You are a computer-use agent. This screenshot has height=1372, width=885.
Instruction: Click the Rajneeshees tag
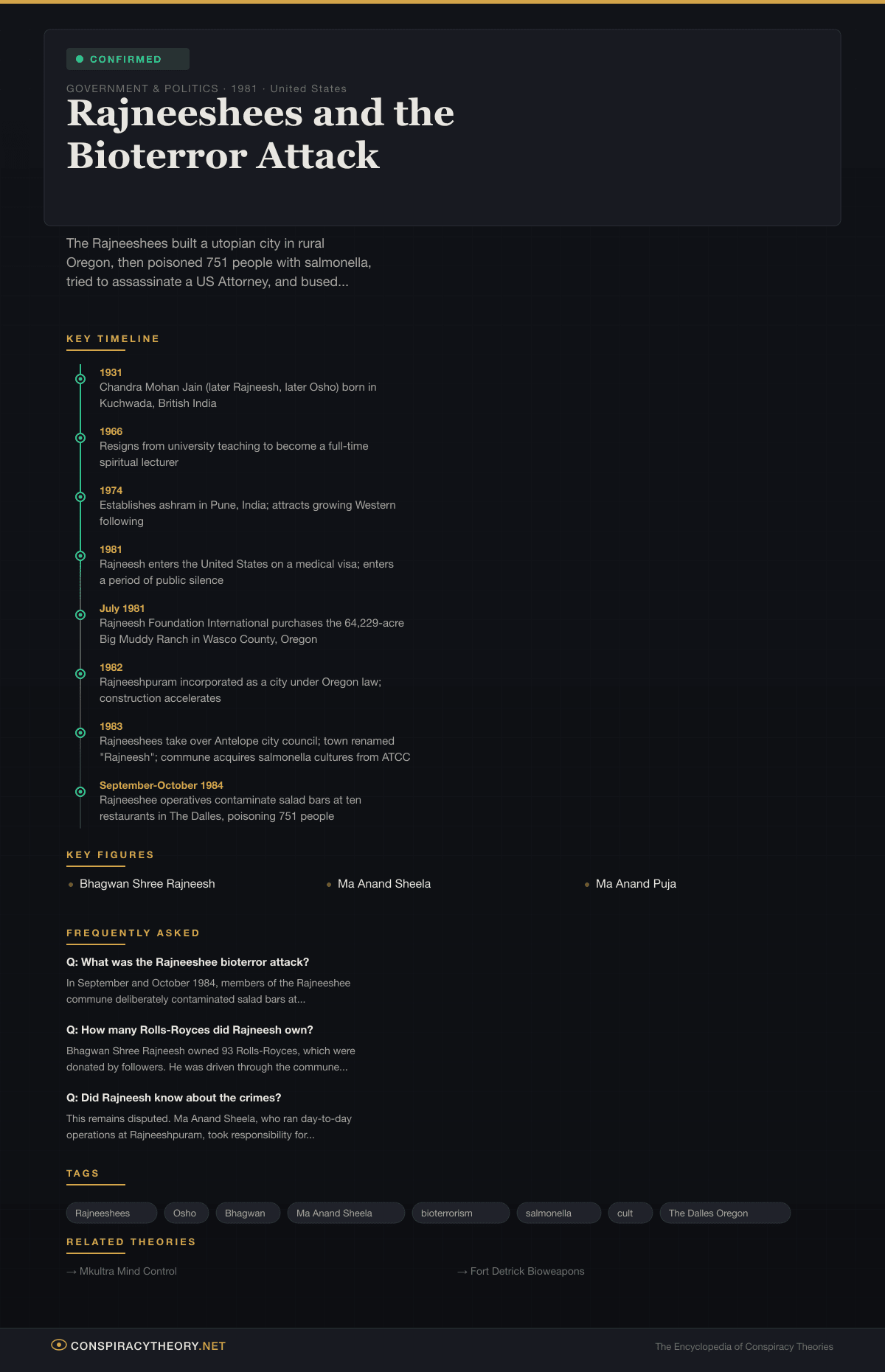(x=103, y=1213)
